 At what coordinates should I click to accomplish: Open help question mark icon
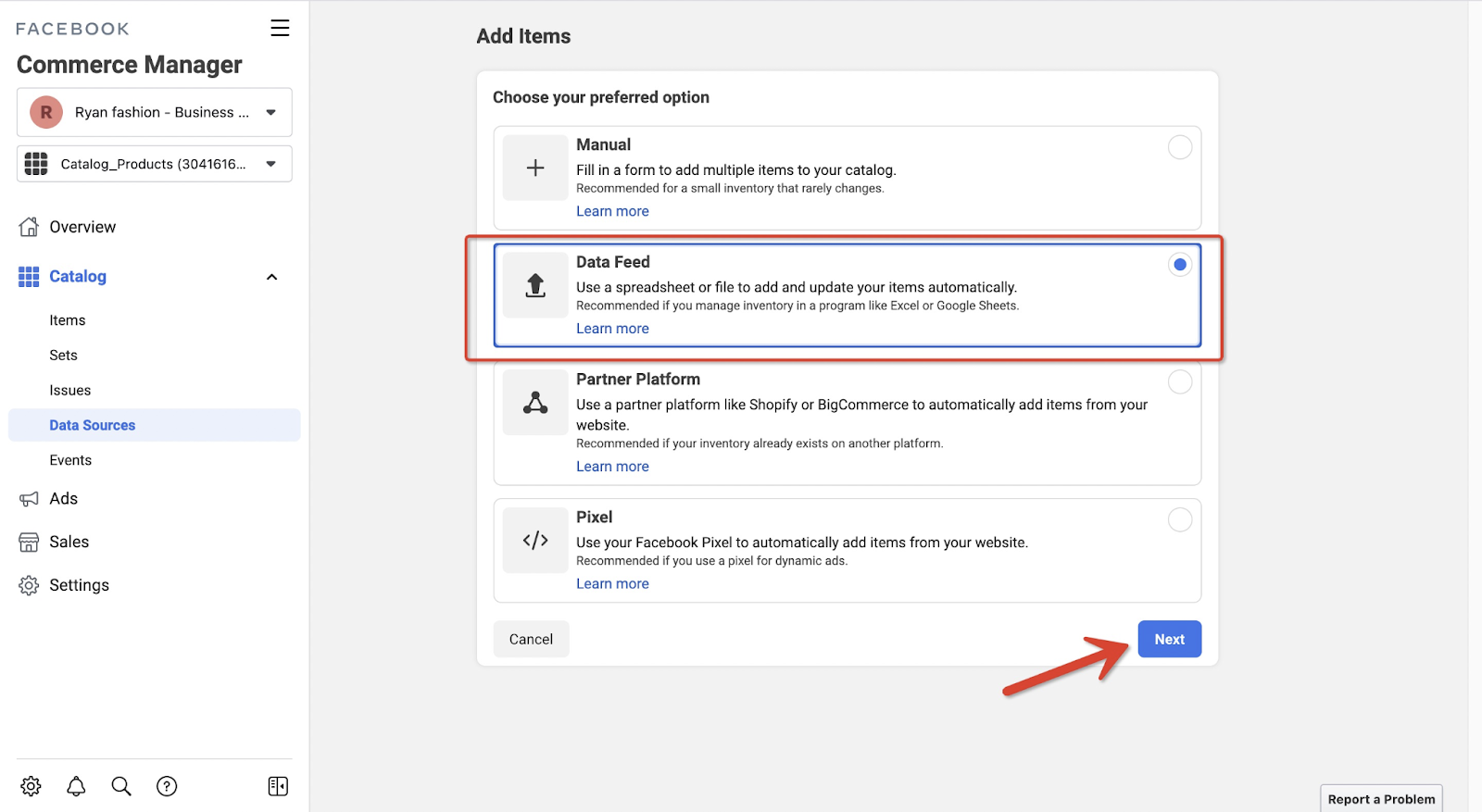click(x=167, y=786)
